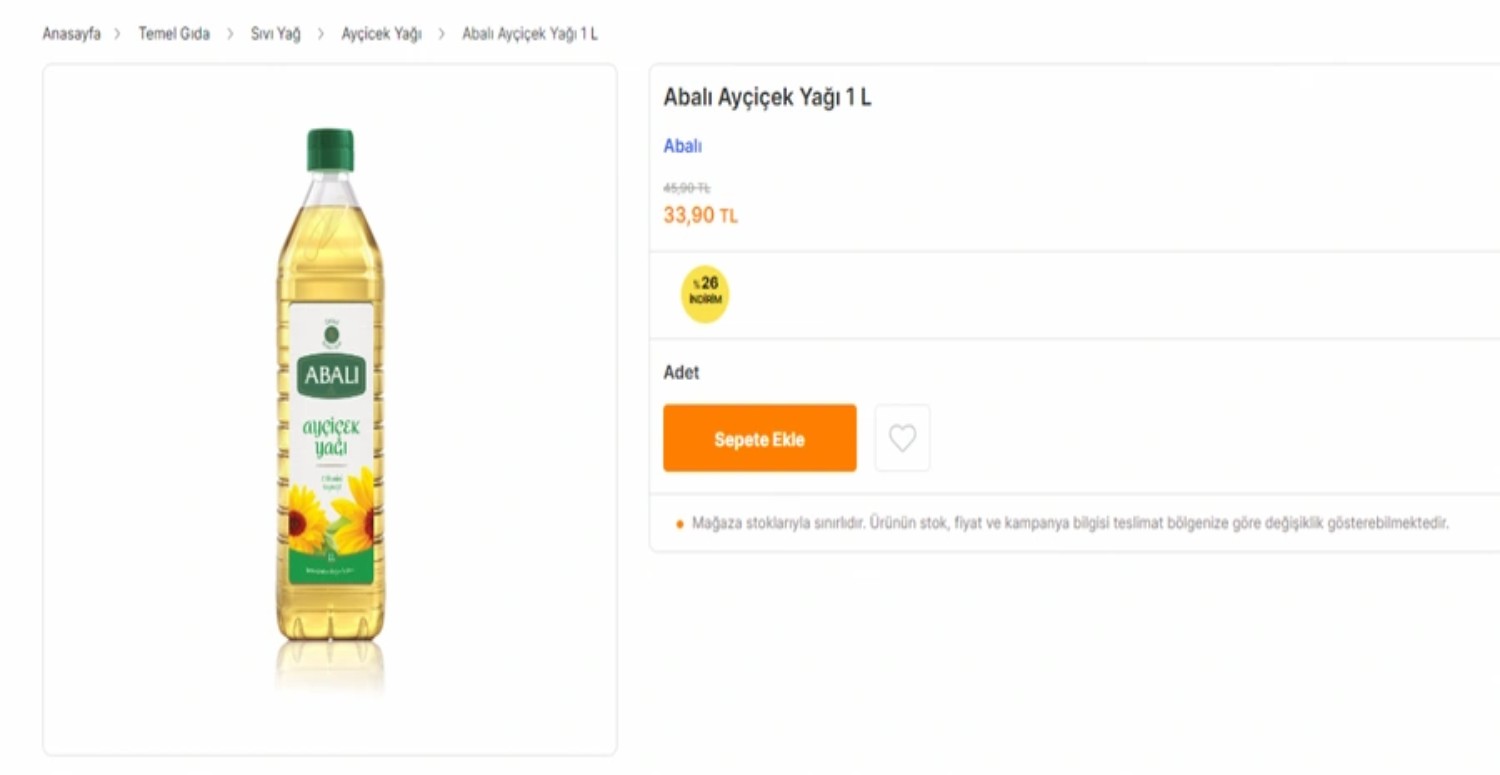The height and width of the screenshot is (775, 1500).
Task: Click the Abalı Ayçiçek Yağı 1 L breadcrumb
Action: click(530, 33)
